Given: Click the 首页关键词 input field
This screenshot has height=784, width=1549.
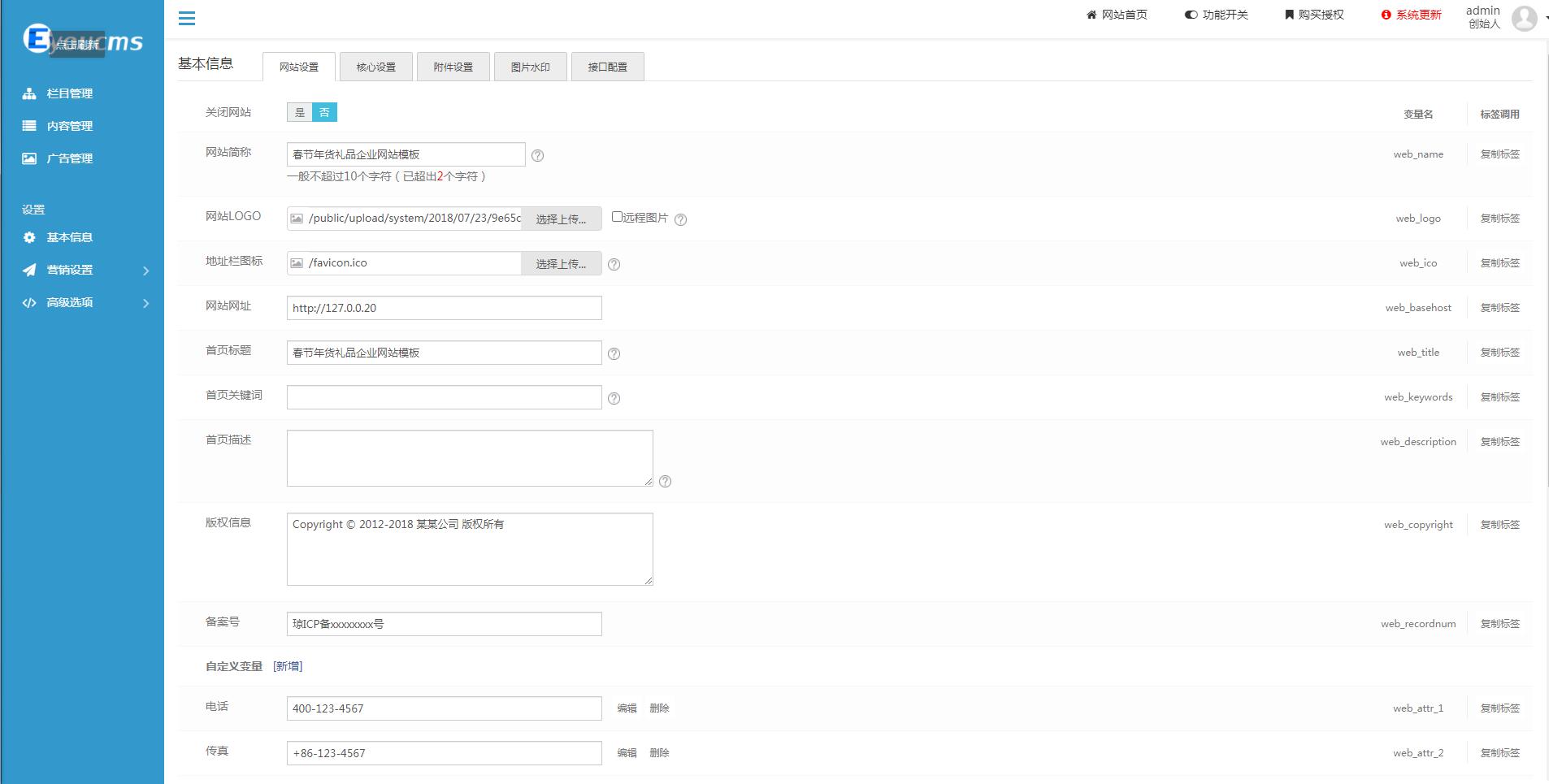Looking at the screenshot, I should click(x=444, y=397).
